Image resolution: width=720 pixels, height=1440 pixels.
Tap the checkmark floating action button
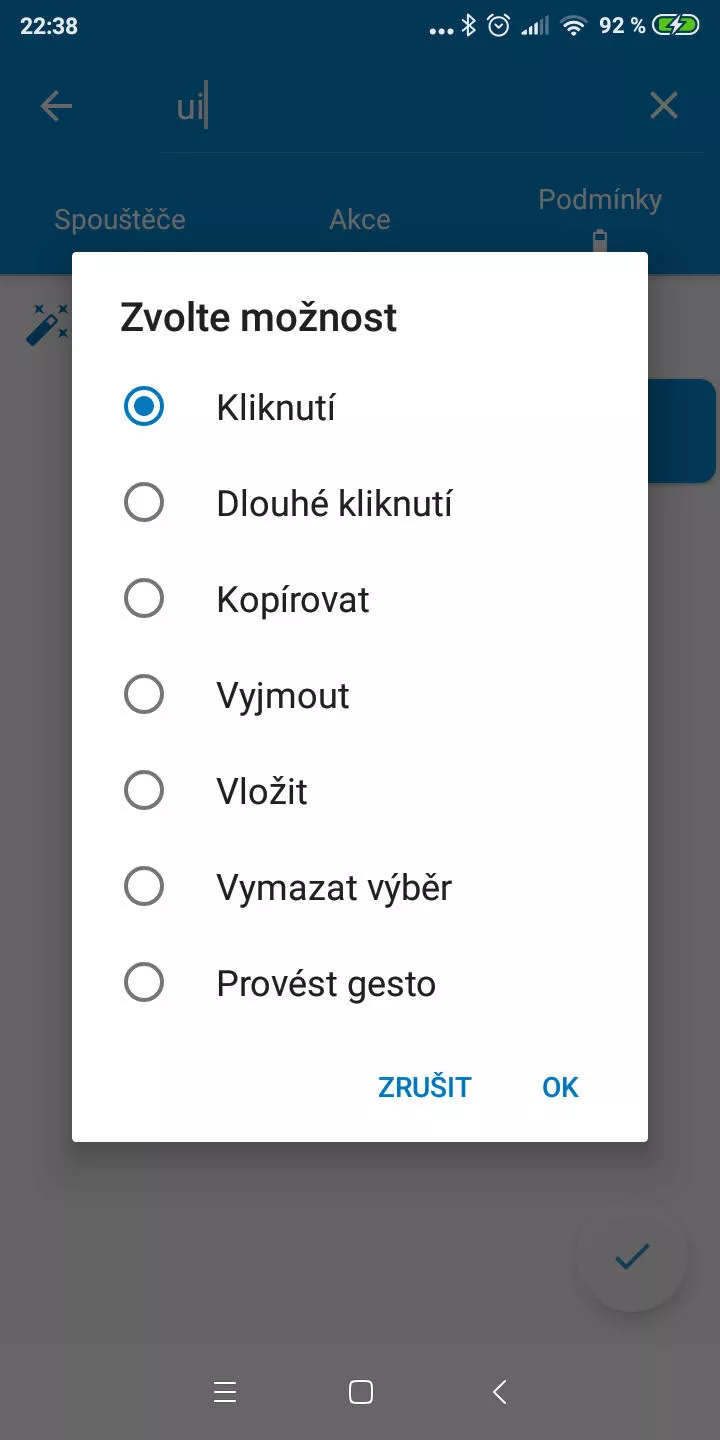pyautogui.click(x=632, y=1256)
